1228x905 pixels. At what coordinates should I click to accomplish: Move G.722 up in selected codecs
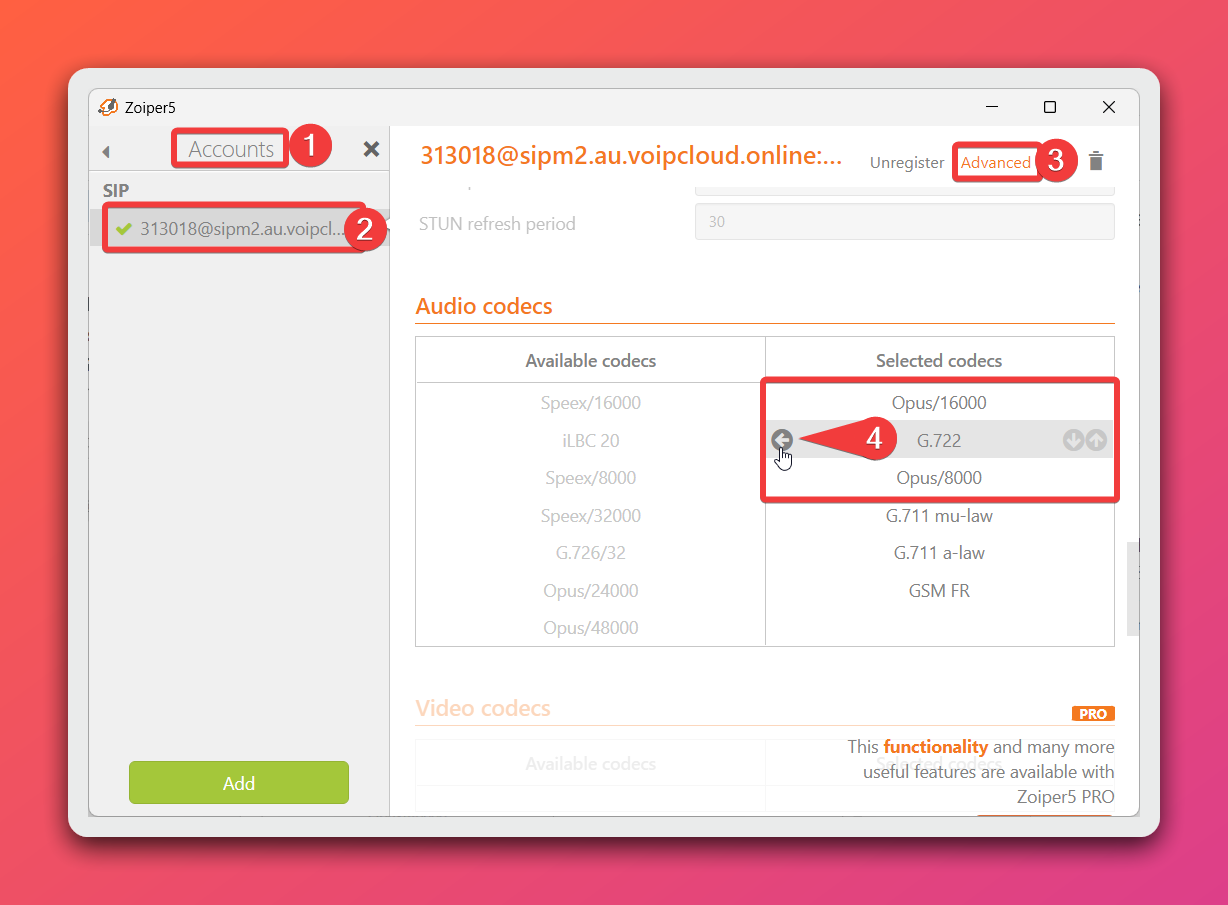pos(1096,440)
